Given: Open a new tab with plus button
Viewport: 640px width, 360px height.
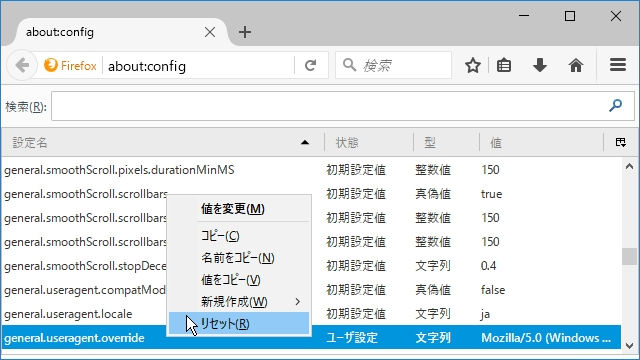Looking at the screenshot, I should (245, 32).
